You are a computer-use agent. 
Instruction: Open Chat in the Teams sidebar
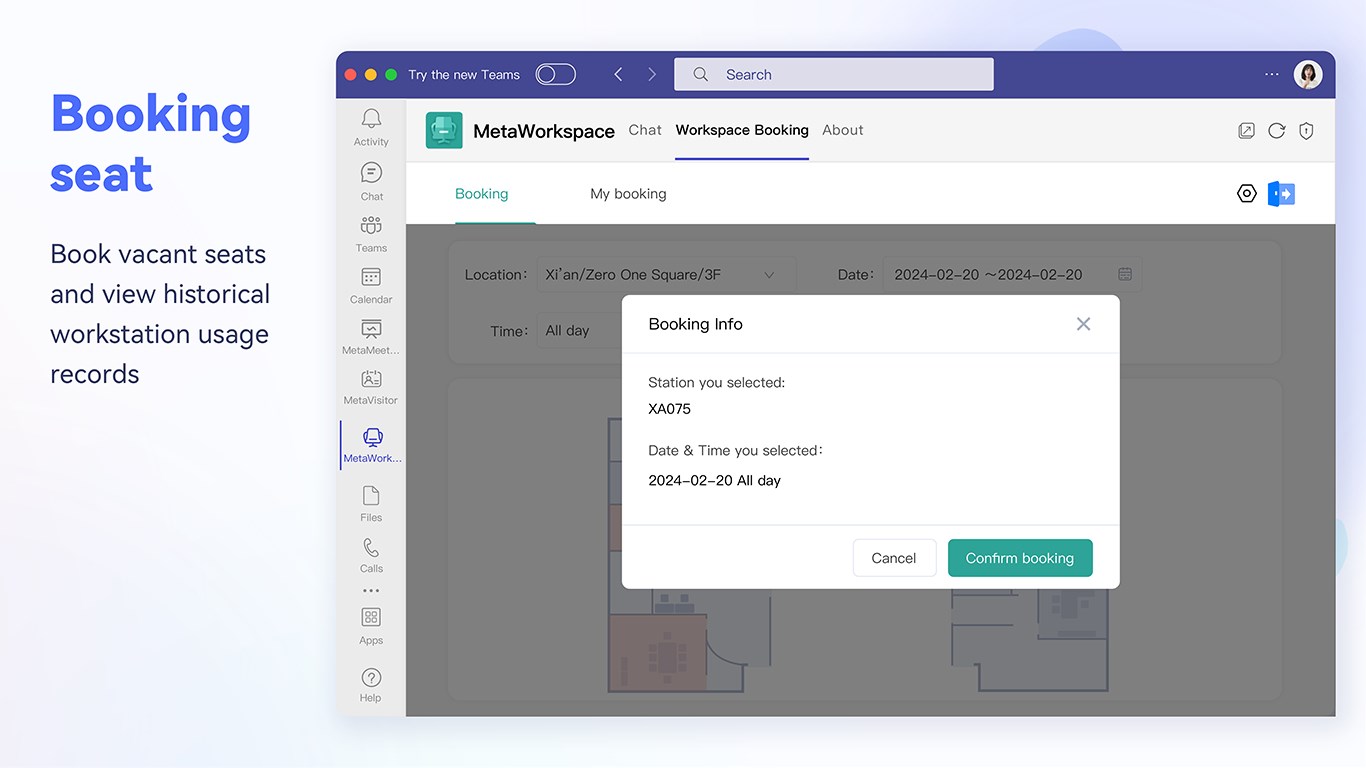[x=371, y=181]
